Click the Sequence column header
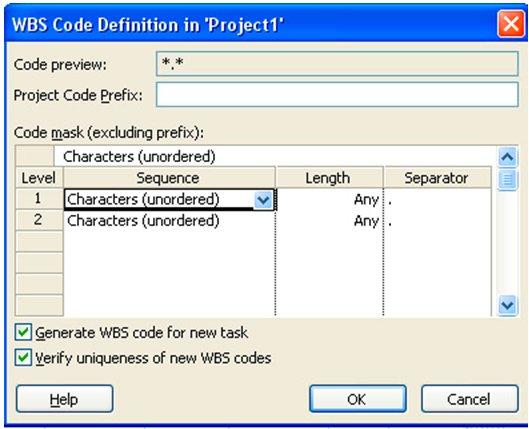The height and width of the screenshot is (429, 529). (x=169, y=177)
